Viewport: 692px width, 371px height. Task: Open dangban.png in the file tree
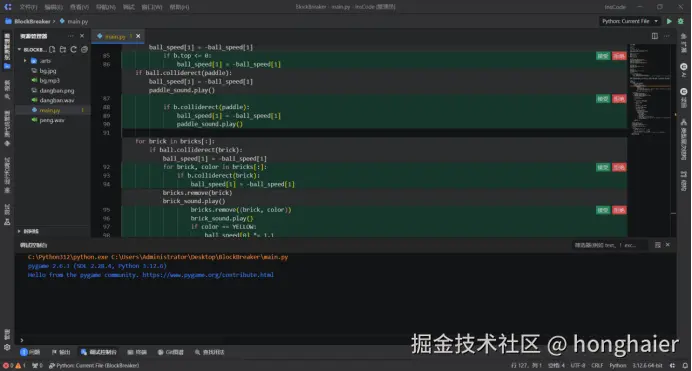pos(56,90)
